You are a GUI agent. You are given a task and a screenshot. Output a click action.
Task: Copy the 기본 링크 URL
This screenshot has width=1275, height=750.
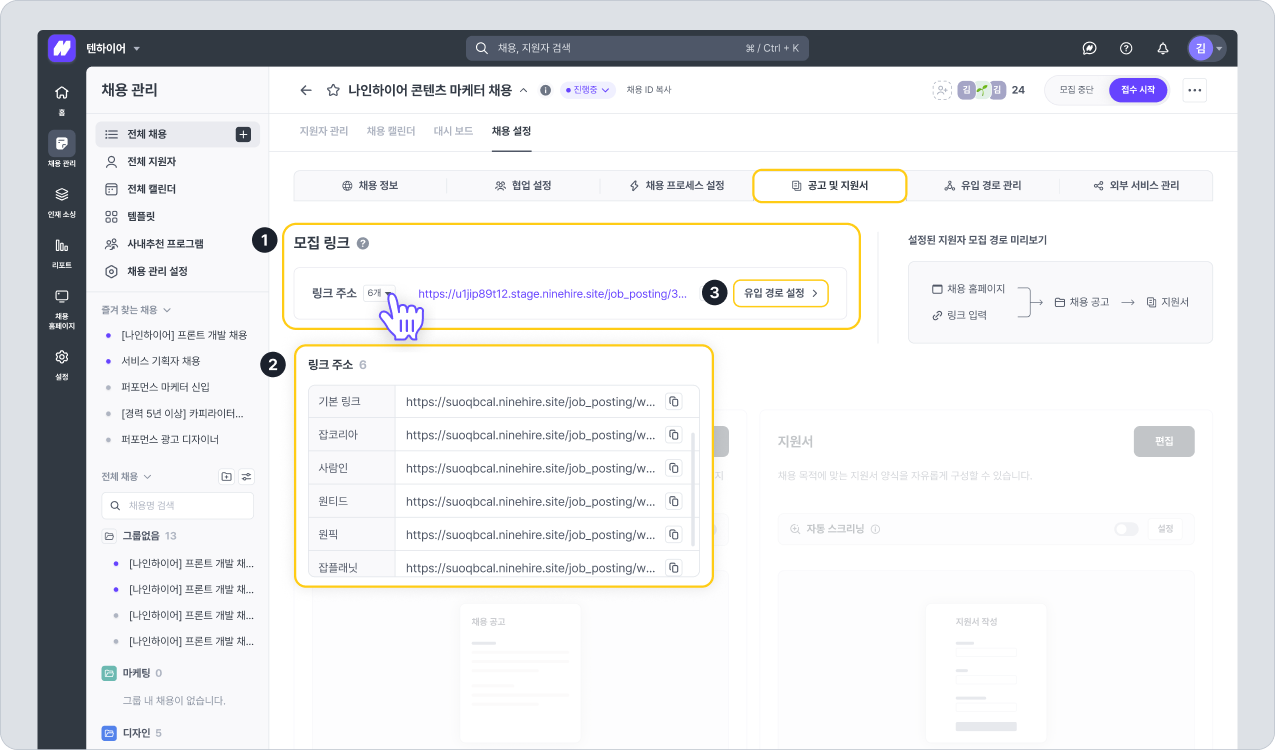(x=674, y=402)
